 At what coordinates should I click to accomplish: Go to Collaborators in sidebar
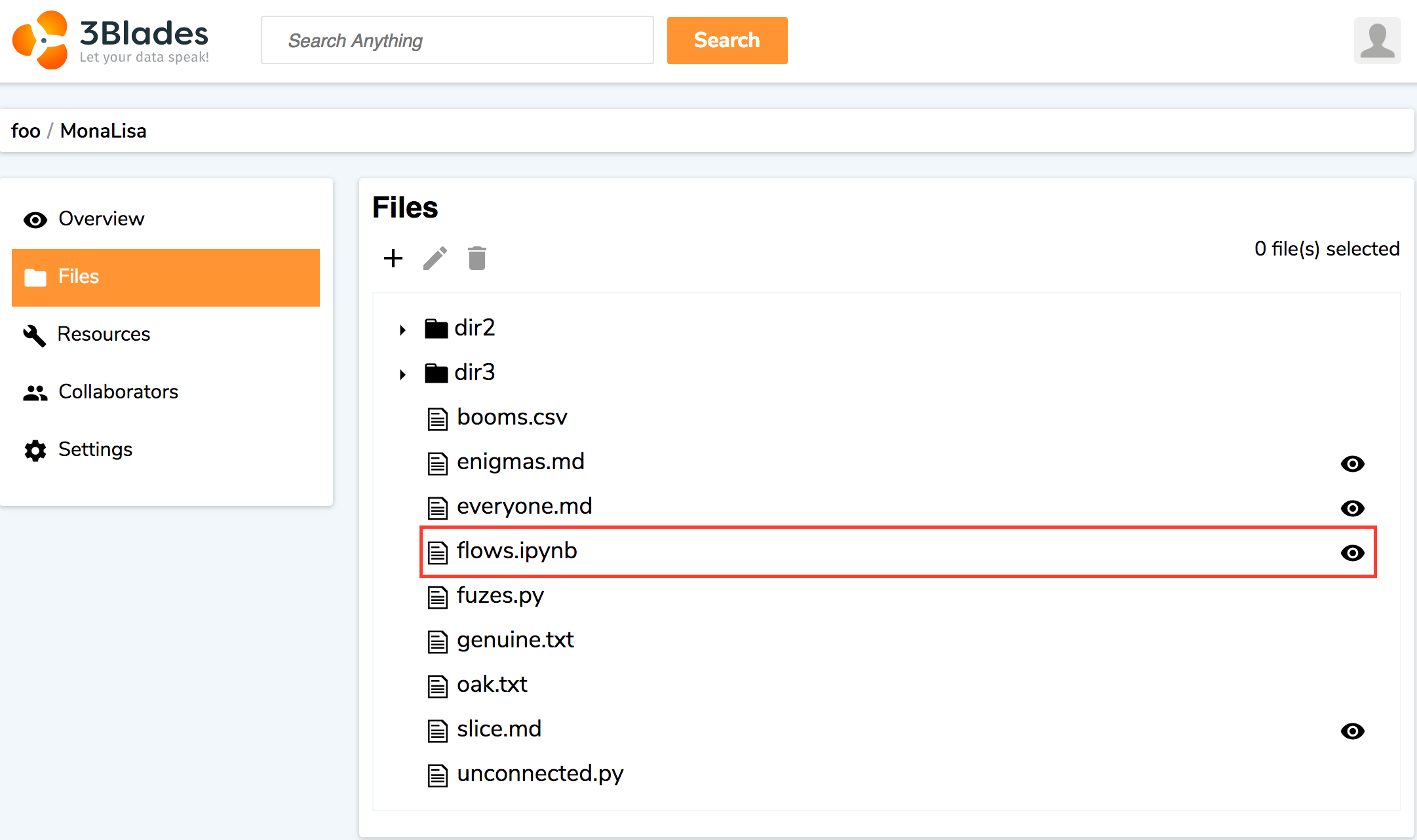(166, 392)
